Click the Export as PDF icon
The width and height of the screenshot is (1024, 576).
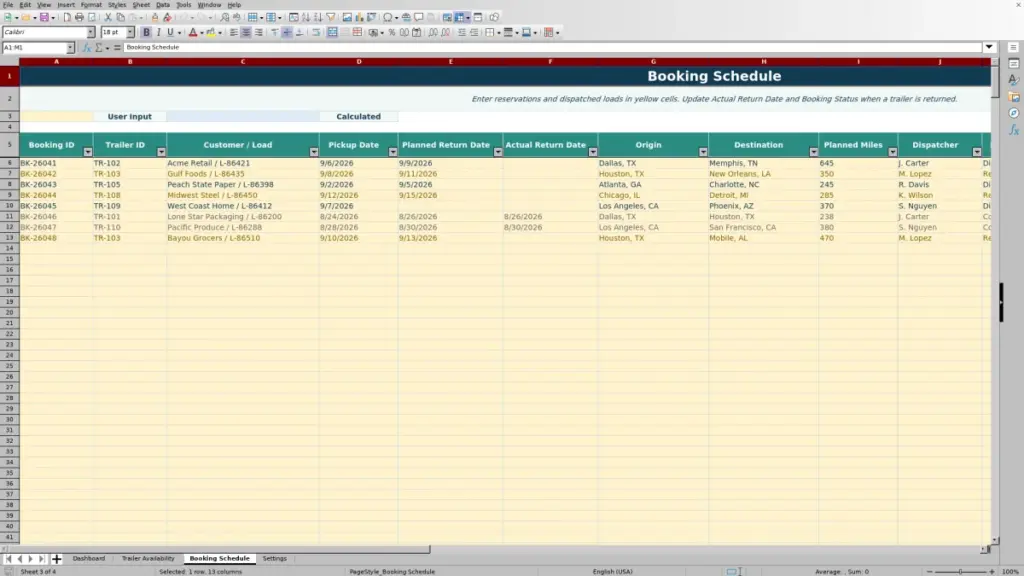pyautogui.click(x=67, y=18)
